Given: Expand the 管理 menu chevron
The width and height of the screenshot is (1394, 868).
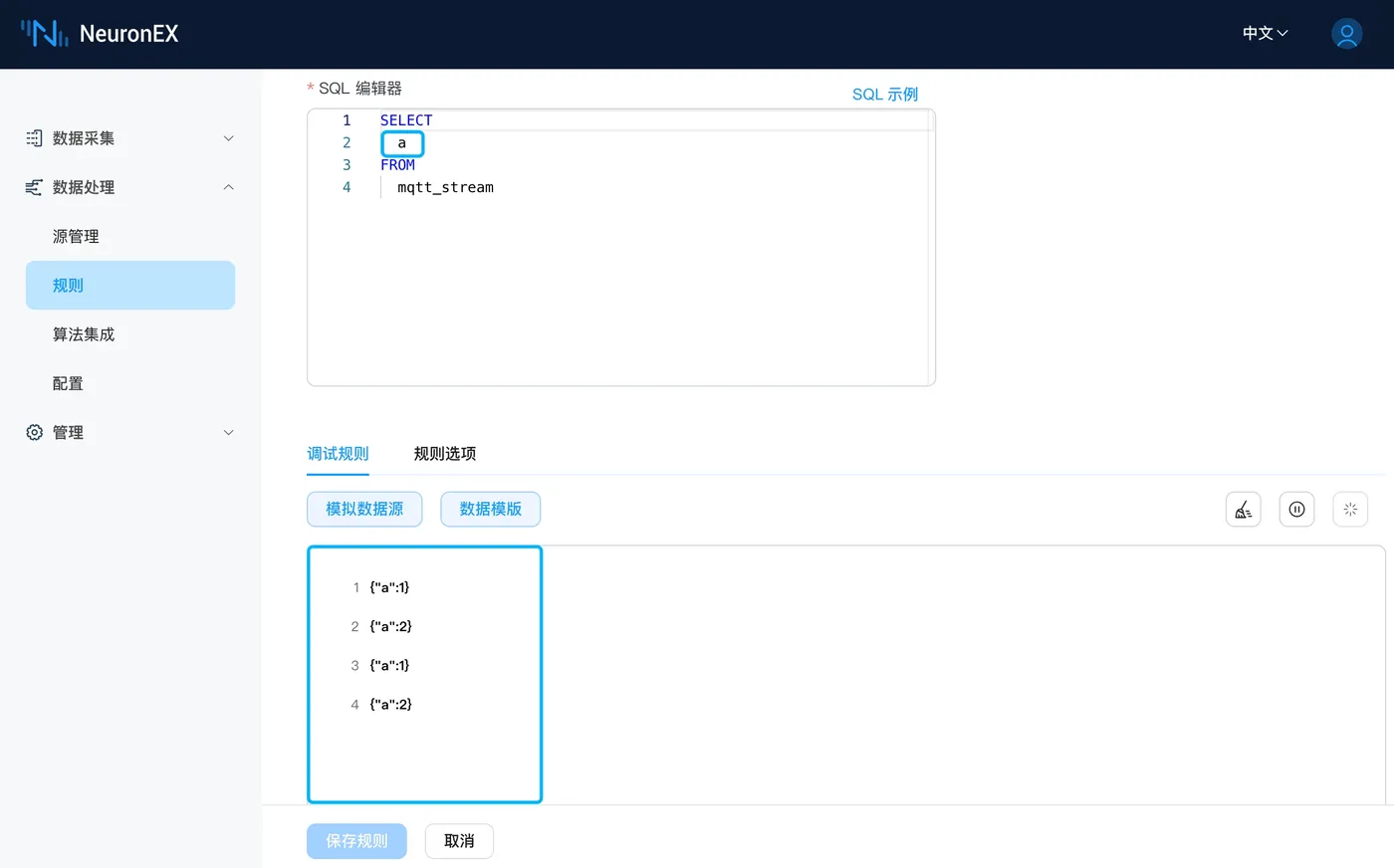Looking at the screenshot, I should (x=228, y=432).
